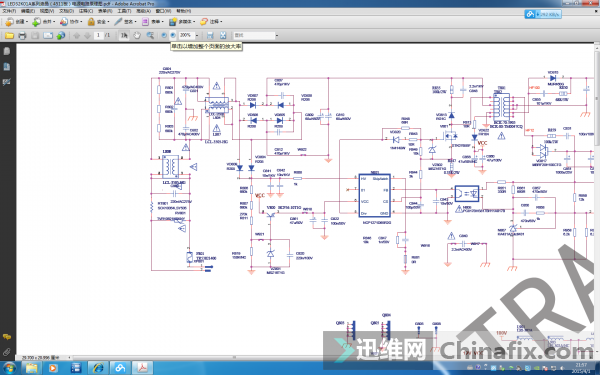
Task: Click the zoom out circular button
Action: [x=164, y=35]
